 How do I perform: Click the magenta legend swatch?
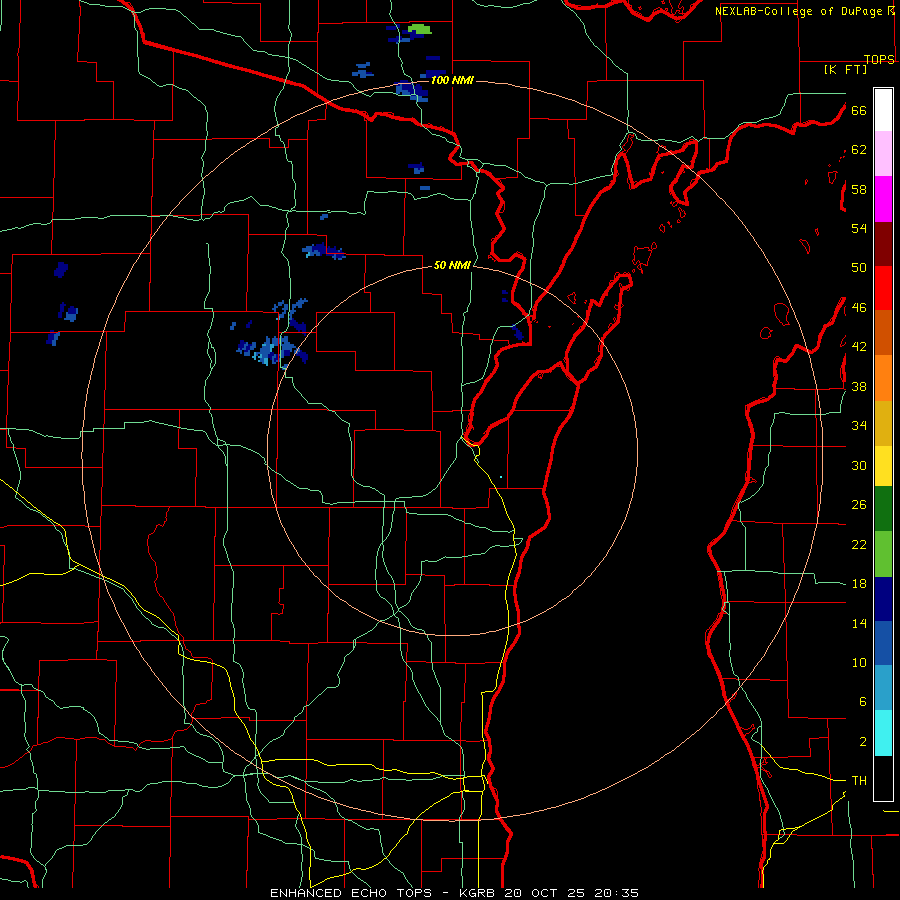coord(883,199)
